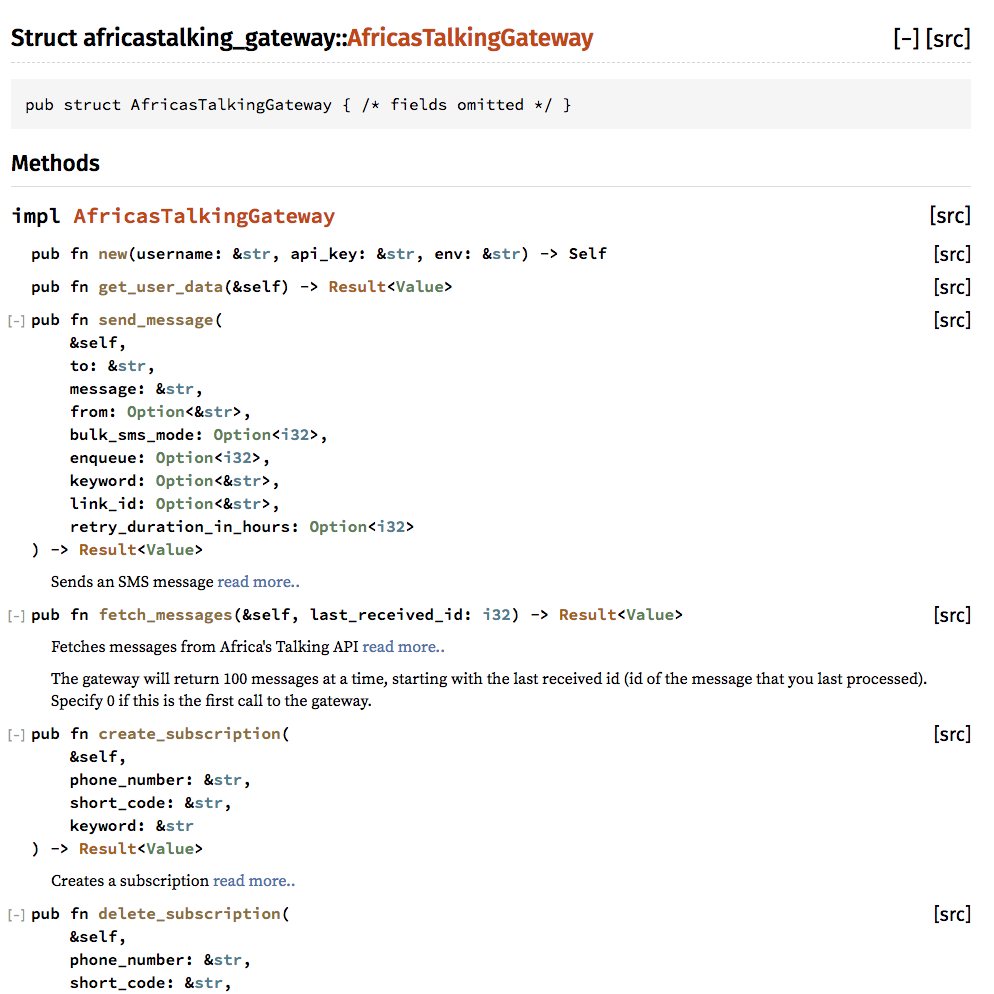
Task: Click i32 type in bulk_sms_mode parameter
Action: (295, 435)
